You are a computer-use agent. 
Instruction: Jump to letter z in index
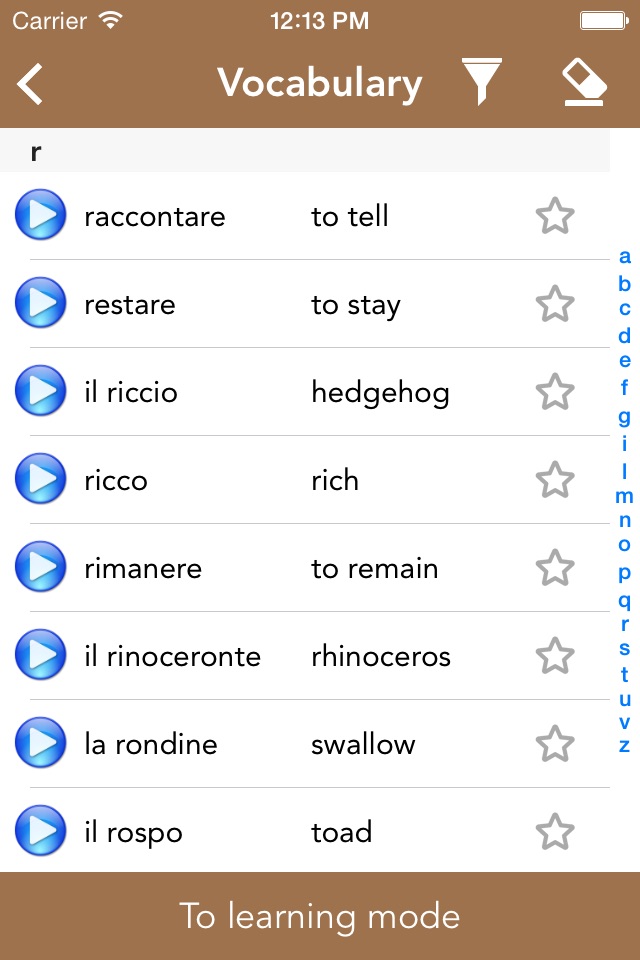(x=625, y=746)
